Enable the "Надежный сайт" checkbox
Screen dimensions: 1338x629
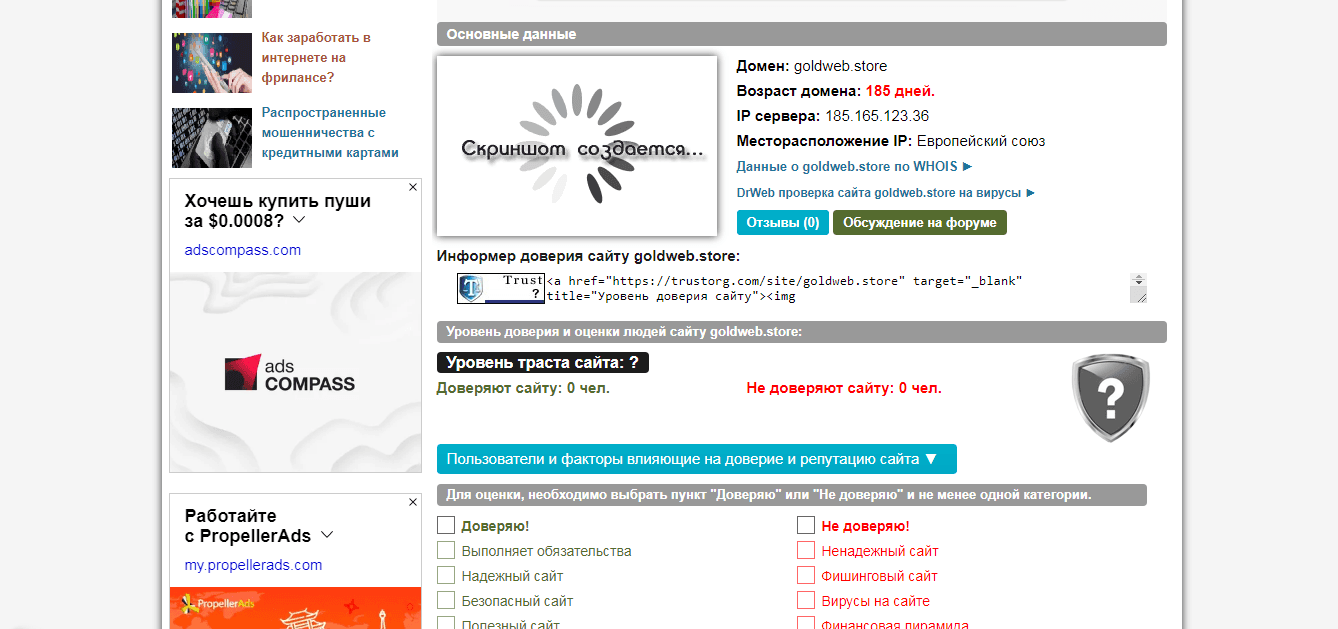pyautogui.click(x=446, y=576)
